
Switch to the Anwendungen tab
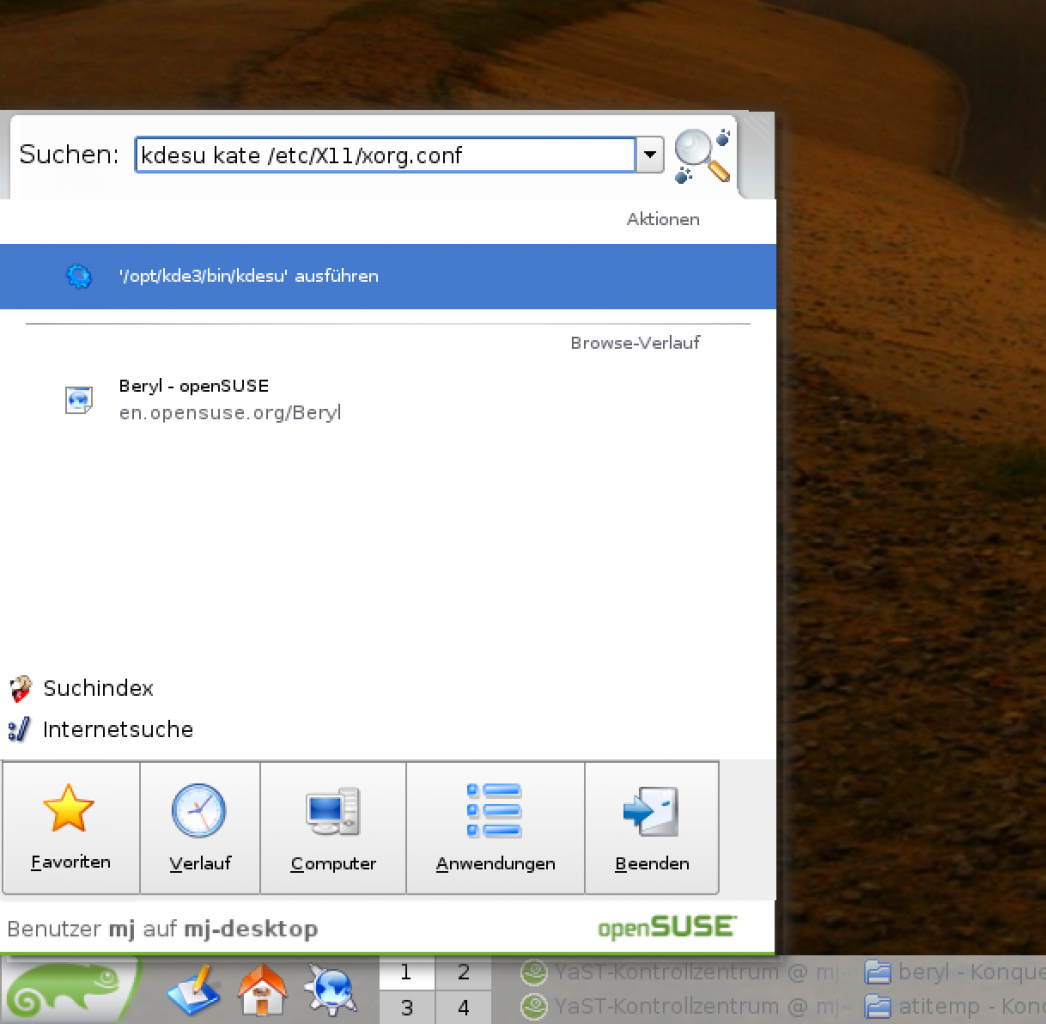click(495, 828)
